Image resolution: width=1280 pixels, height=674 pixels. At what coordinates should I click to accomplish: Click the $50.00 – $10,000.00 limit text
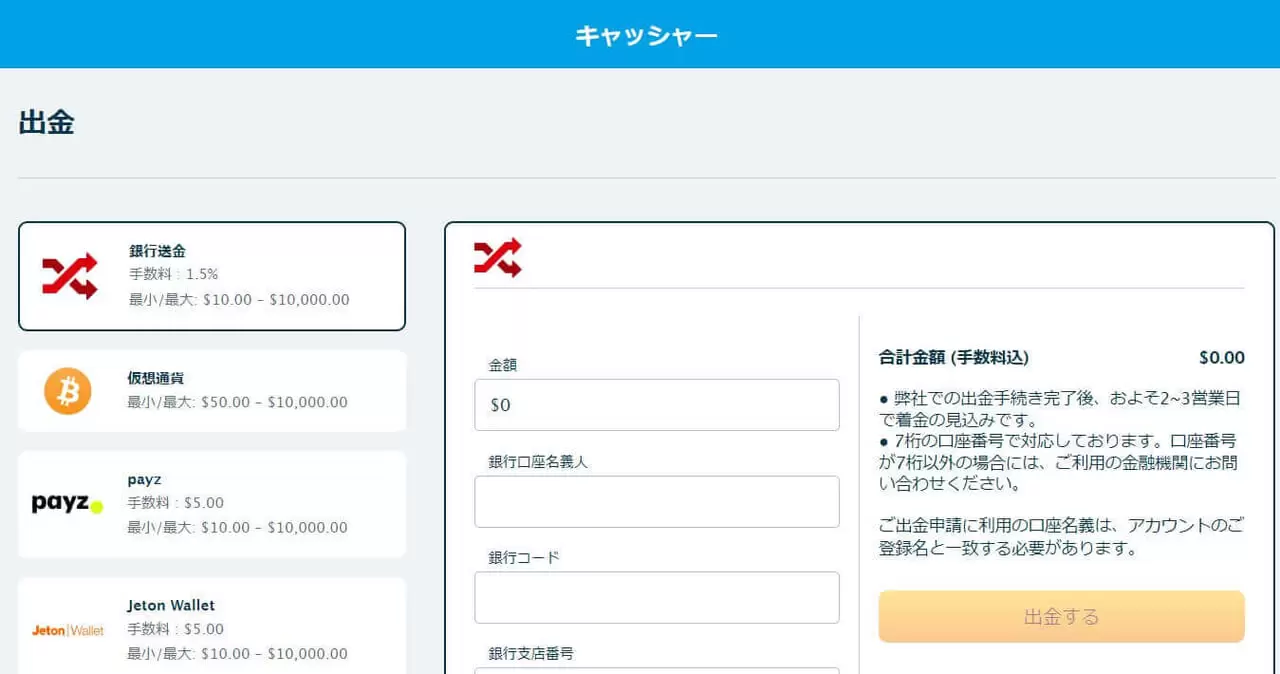[x=275, y=403]
